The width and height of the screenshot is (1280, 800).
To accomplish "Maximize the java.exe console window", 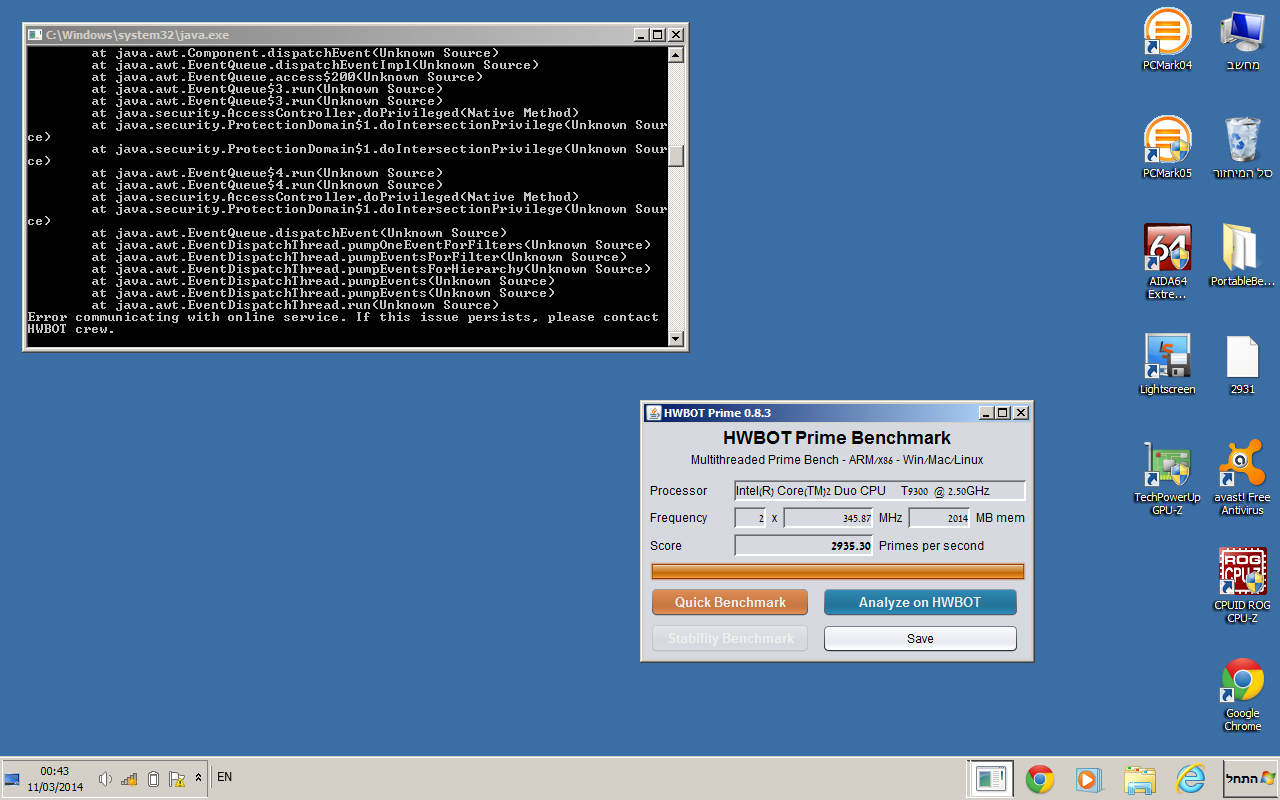I will point(658,34).
